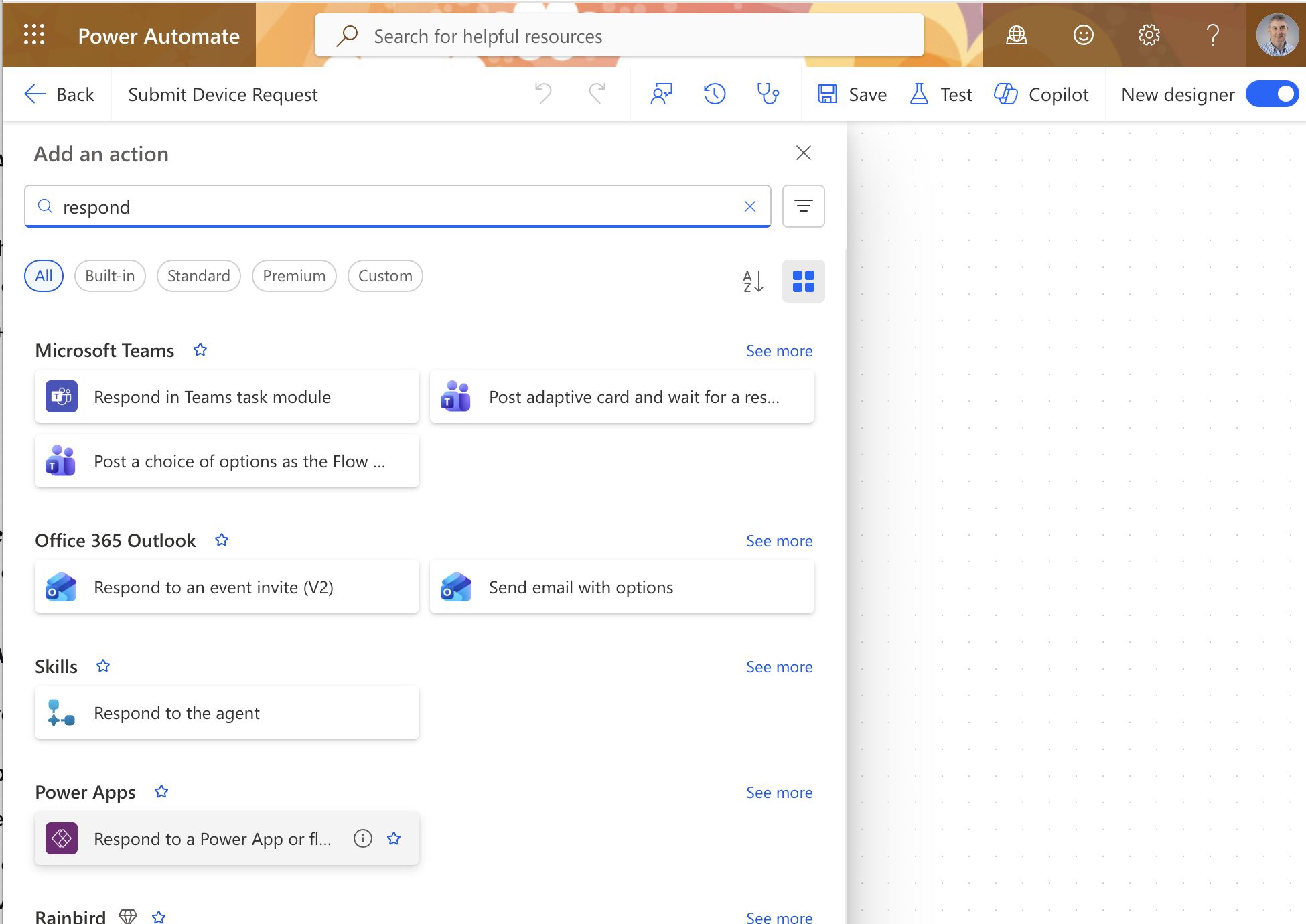The width and height of the screenshot is (1306, 924).
Task: See more Office 365 Outlook actions
Action: [779, 541]
